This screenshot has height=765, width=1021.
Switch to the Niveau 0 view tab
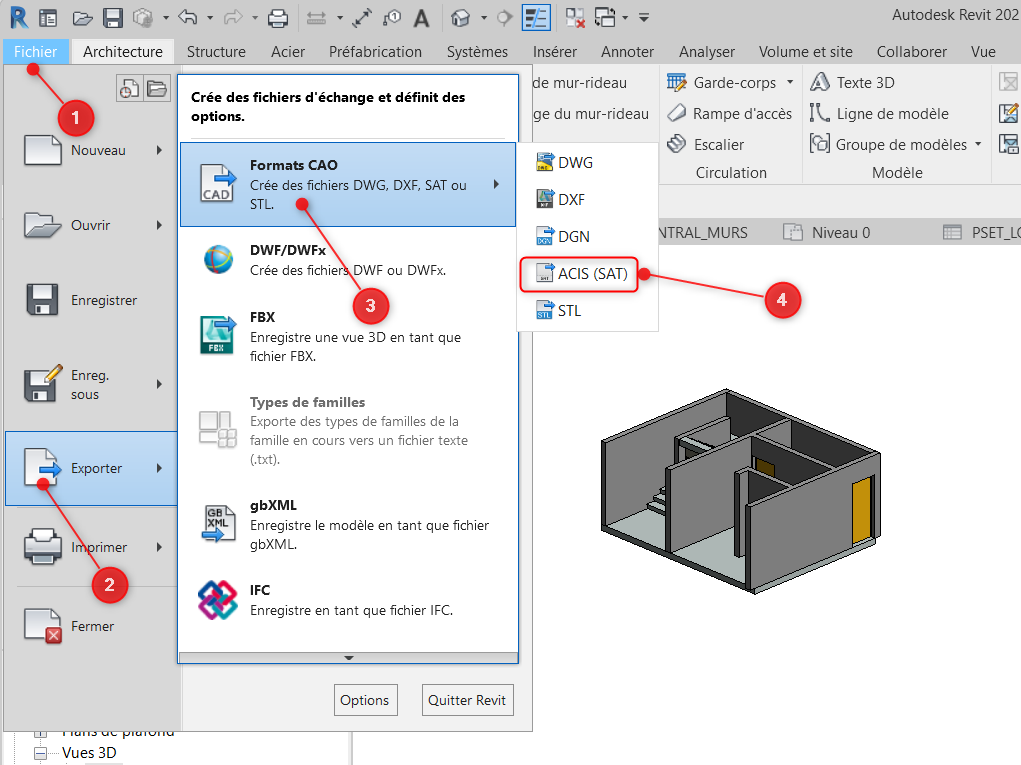coord(828,232)
